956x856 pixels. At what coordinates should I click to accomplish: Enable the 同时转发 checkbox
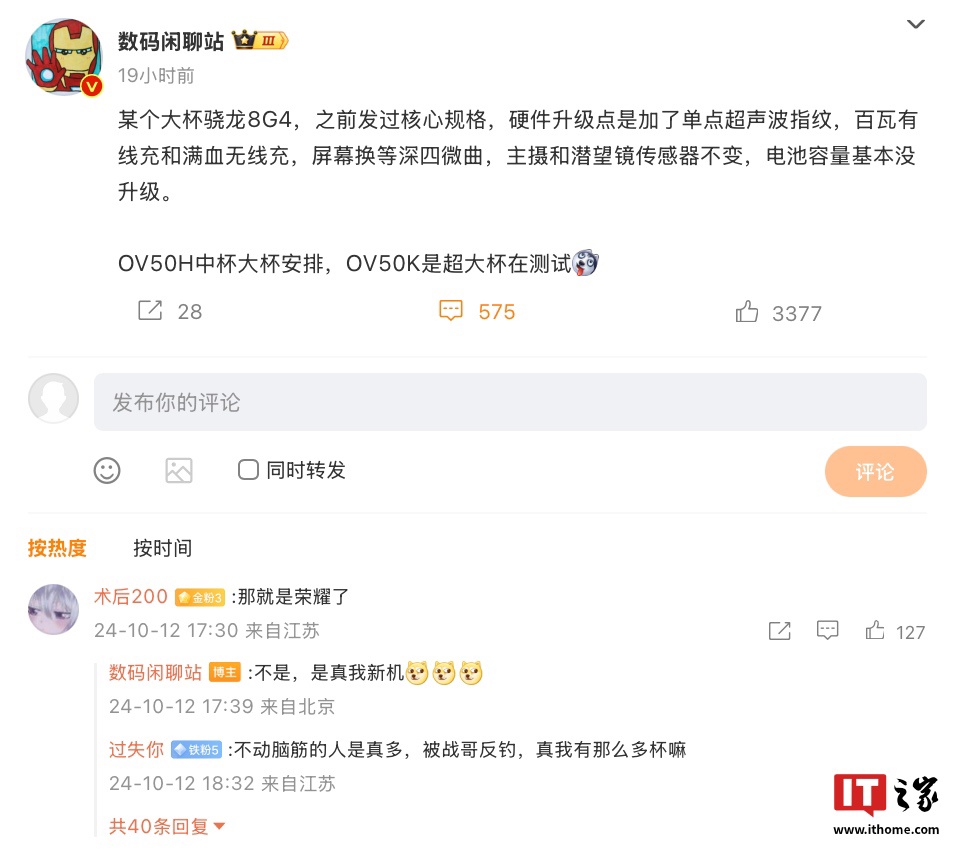[x=248, y=470]
